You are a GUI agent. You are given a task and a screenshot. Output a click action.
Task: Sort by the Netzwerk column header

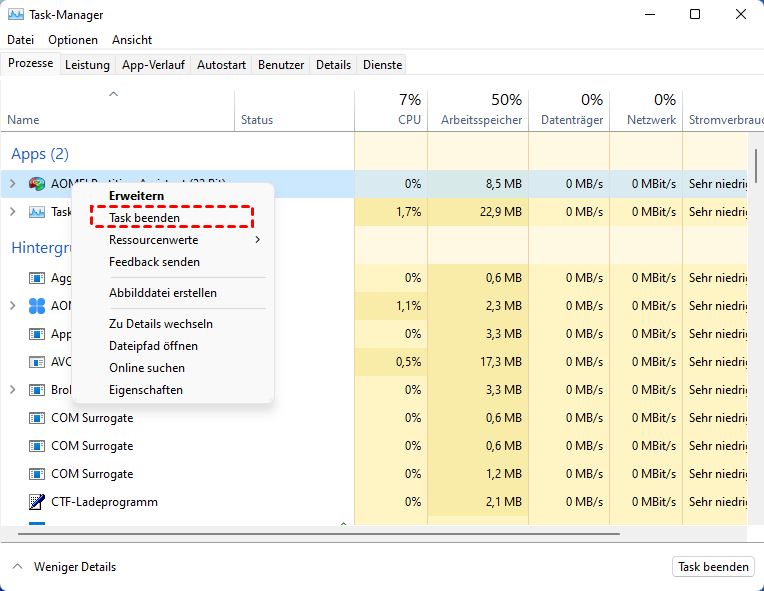[x=646, y=111]
